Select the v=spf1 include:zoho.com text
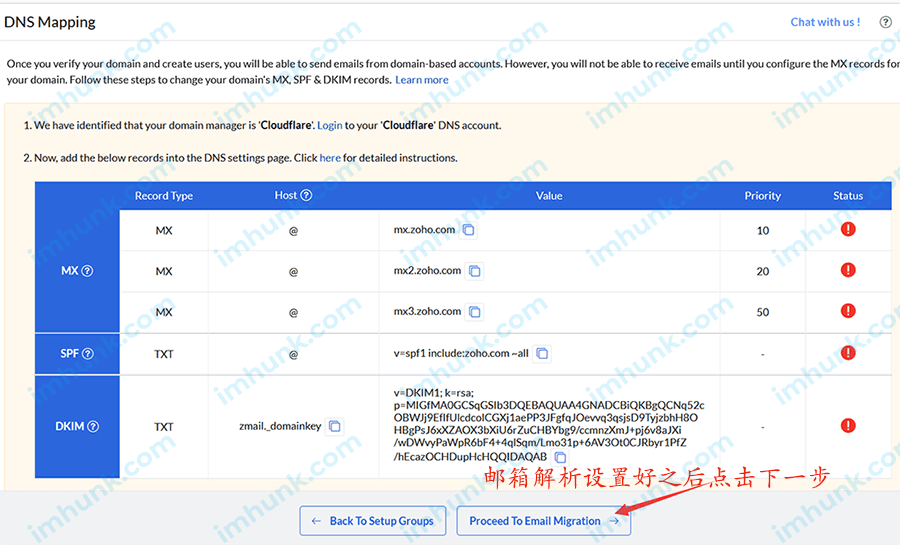900x545 pixels. coord(461,353)
